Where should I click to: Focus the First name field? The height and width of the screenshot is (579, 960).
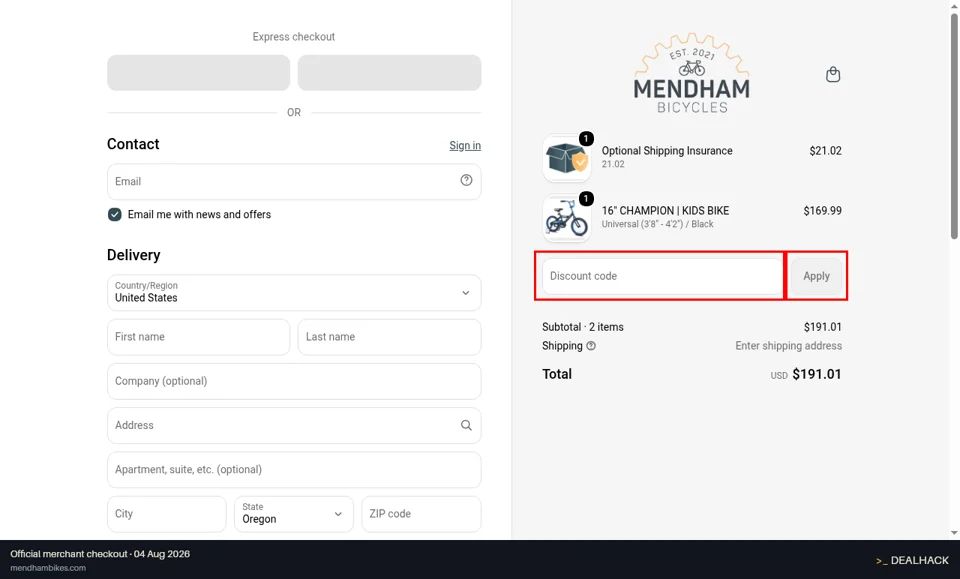point(198,337)
